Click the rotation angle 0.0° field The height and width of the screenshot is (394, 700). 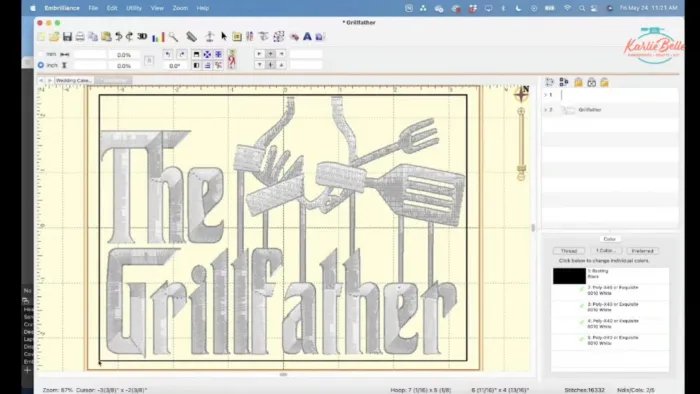coord(175,65)
